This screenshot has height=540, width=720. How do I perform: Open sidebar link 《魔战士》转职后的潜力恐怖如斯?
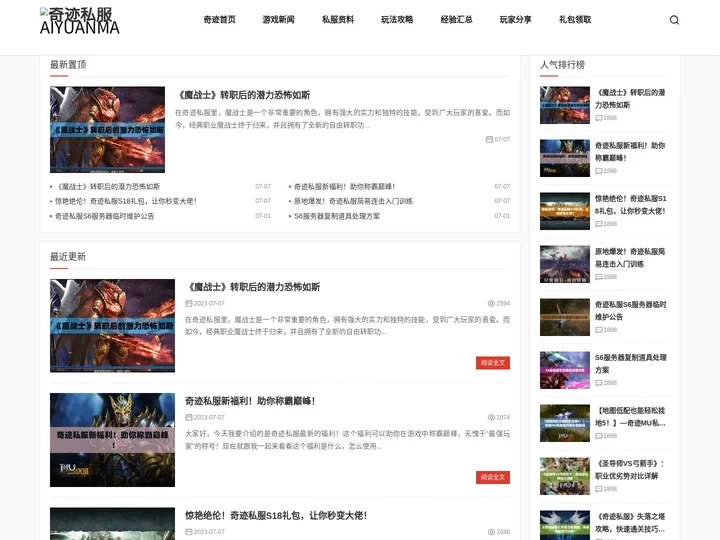(630, 99)
